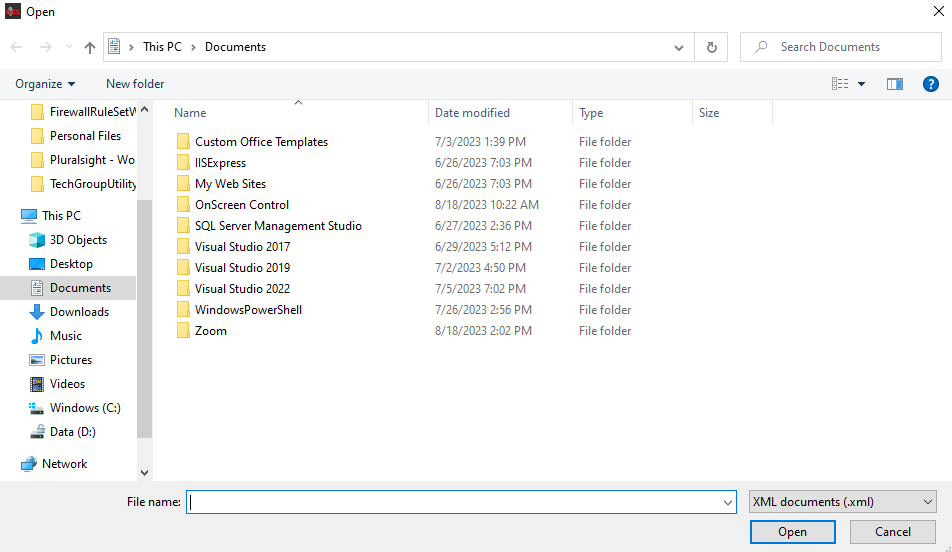The width and height of the screenshot is (952, 552).
Task: Open the Organize menu
Action: click(x=45, y=84)
